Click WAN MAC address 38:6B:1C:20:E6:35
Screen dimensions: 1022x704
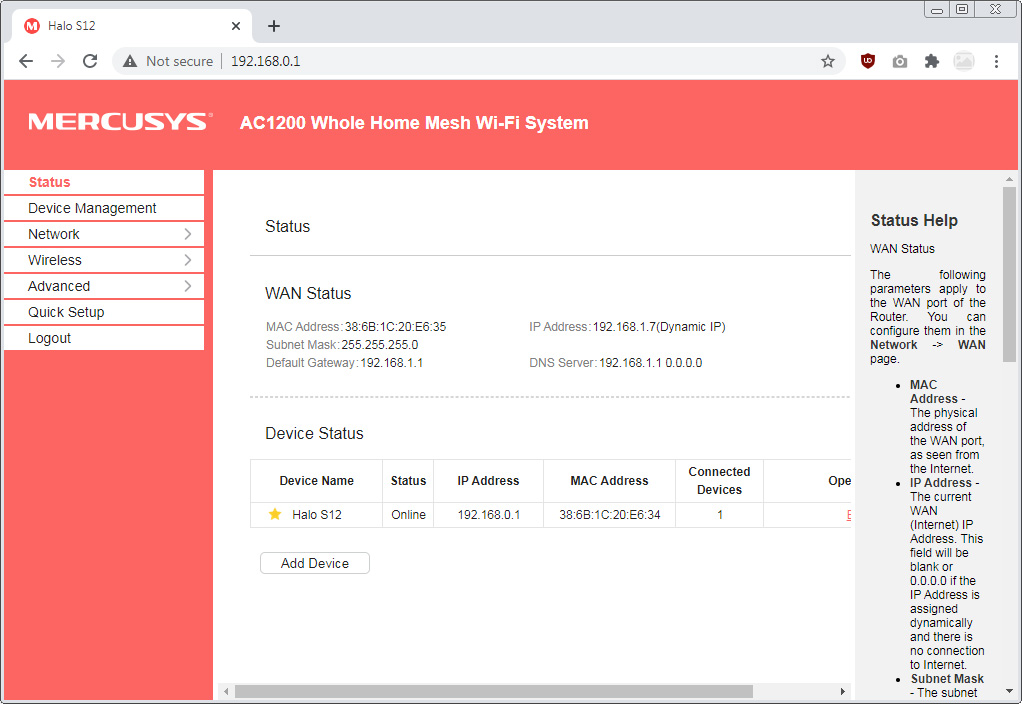[x=395, y=327]
